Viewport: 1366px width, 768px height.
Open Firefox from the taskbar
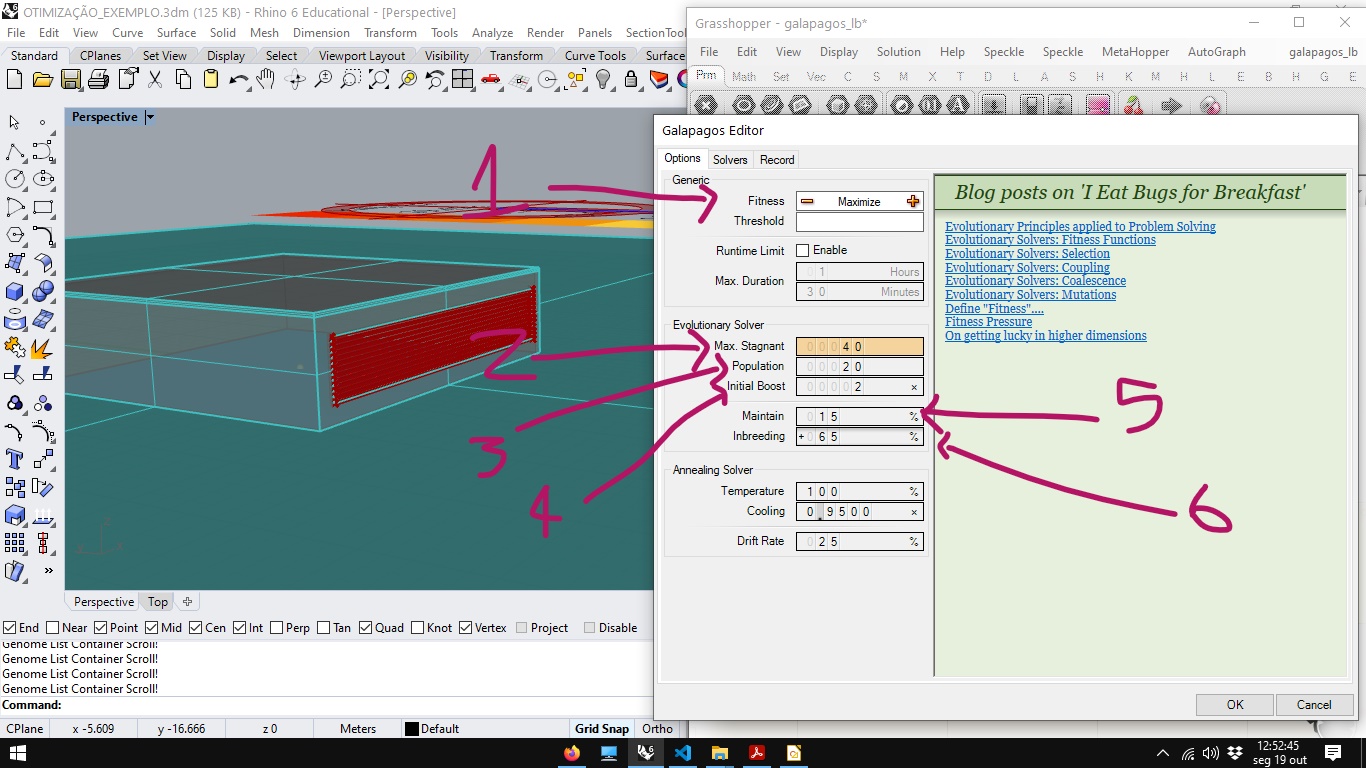[x=572, y=753]
